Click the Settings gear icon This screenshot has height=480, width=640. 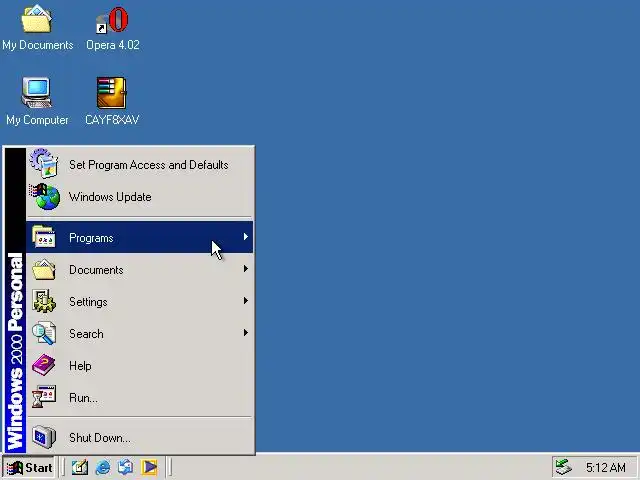point(44,301)
